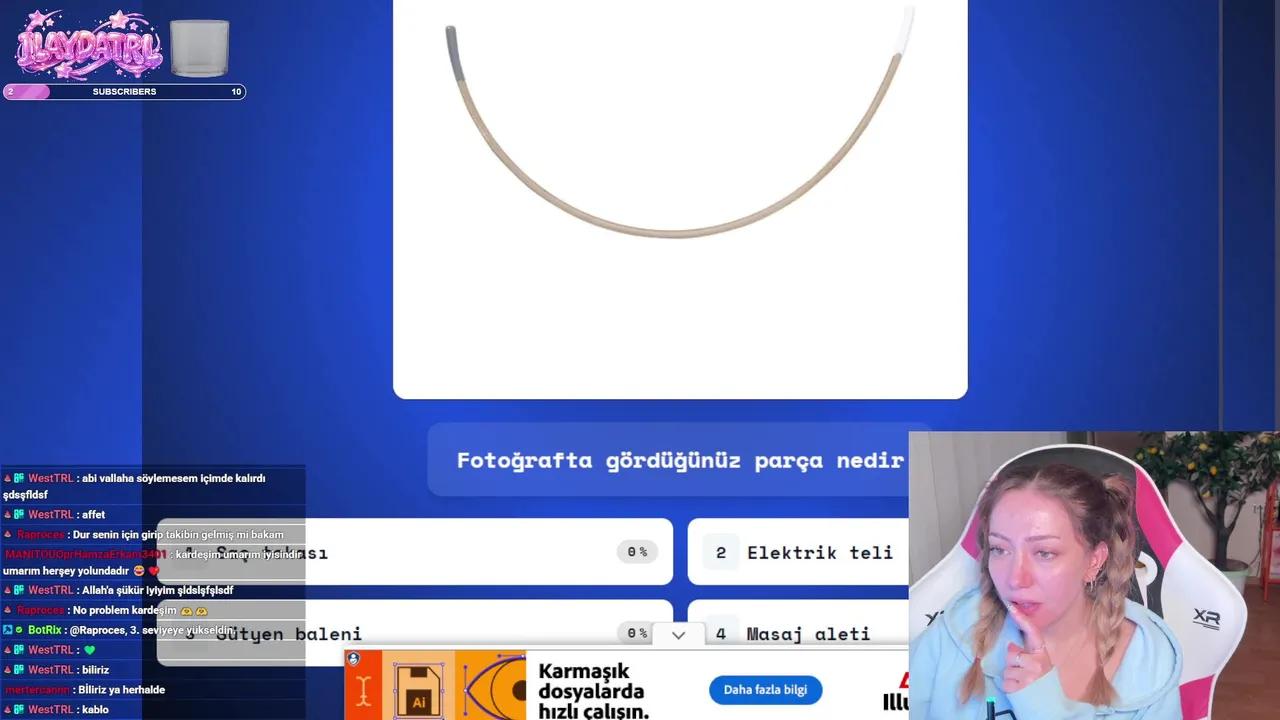Click the text cursor icon in Illustrator ad
The width and height of the screenshot is (1280, 720).
pyautogui.click(x=363, y=692)
